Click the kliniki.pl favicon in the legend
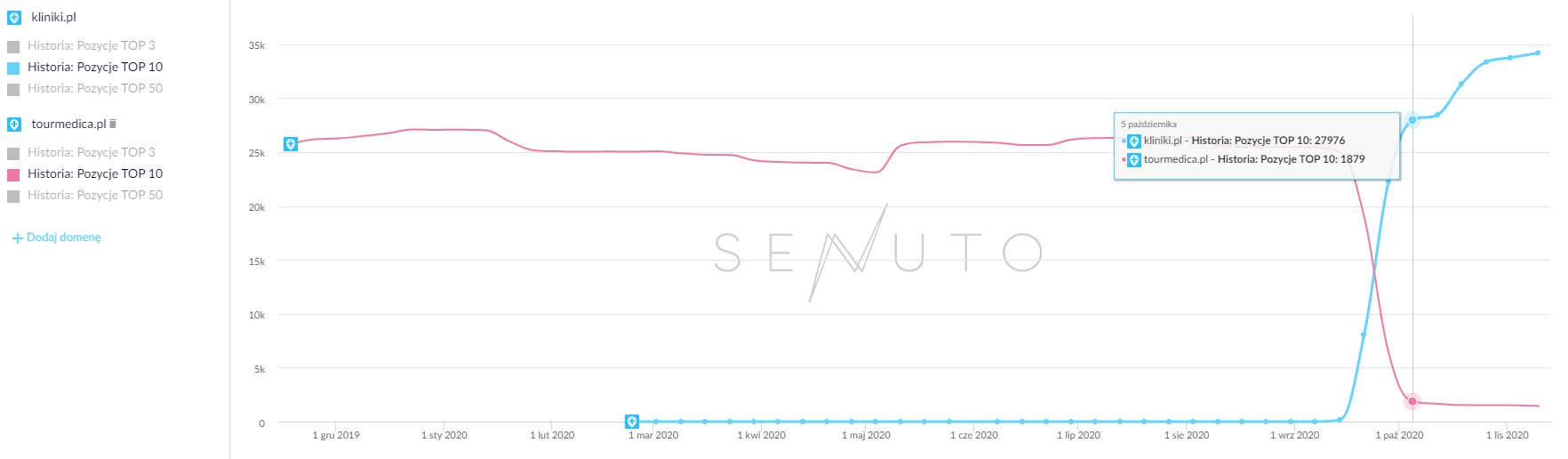The image size is (1568, 459). point(14,18)
